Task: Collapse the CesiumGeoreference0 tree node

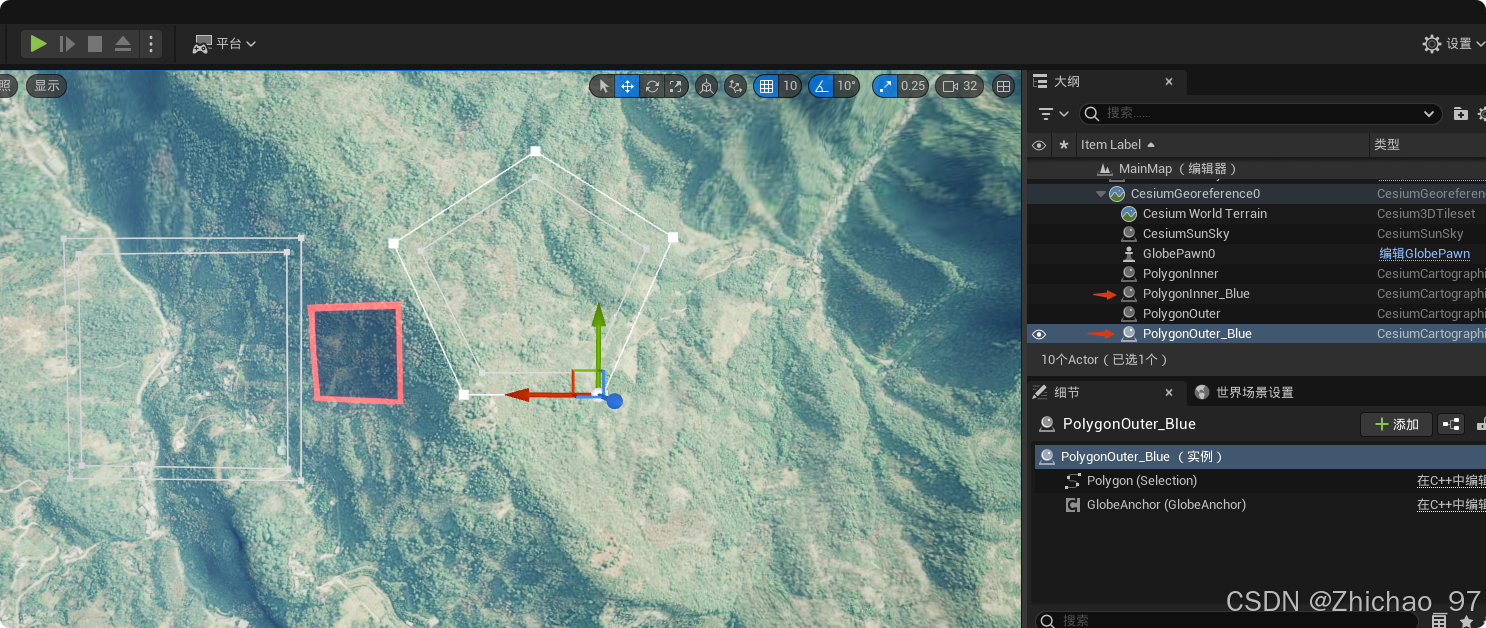Action: (1100, 193)
